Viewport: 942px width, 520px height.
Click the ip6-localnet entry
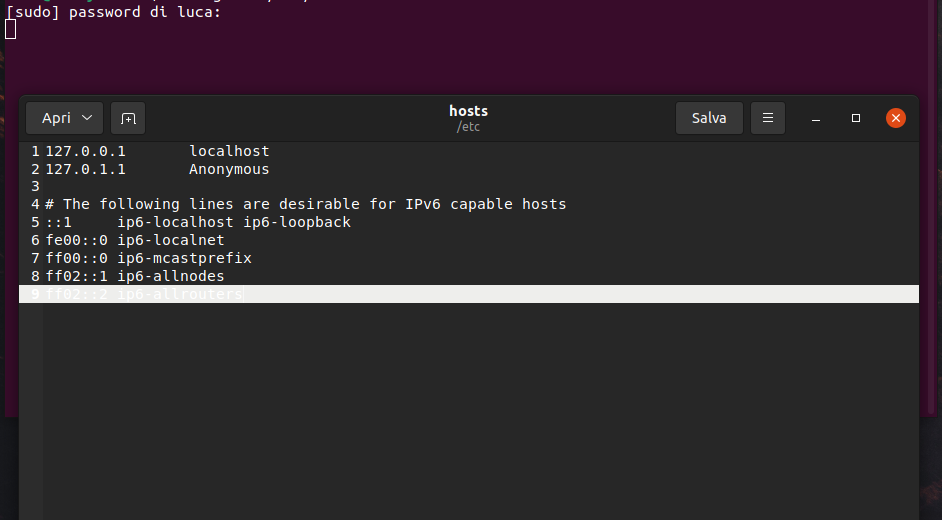pos(170,240)
